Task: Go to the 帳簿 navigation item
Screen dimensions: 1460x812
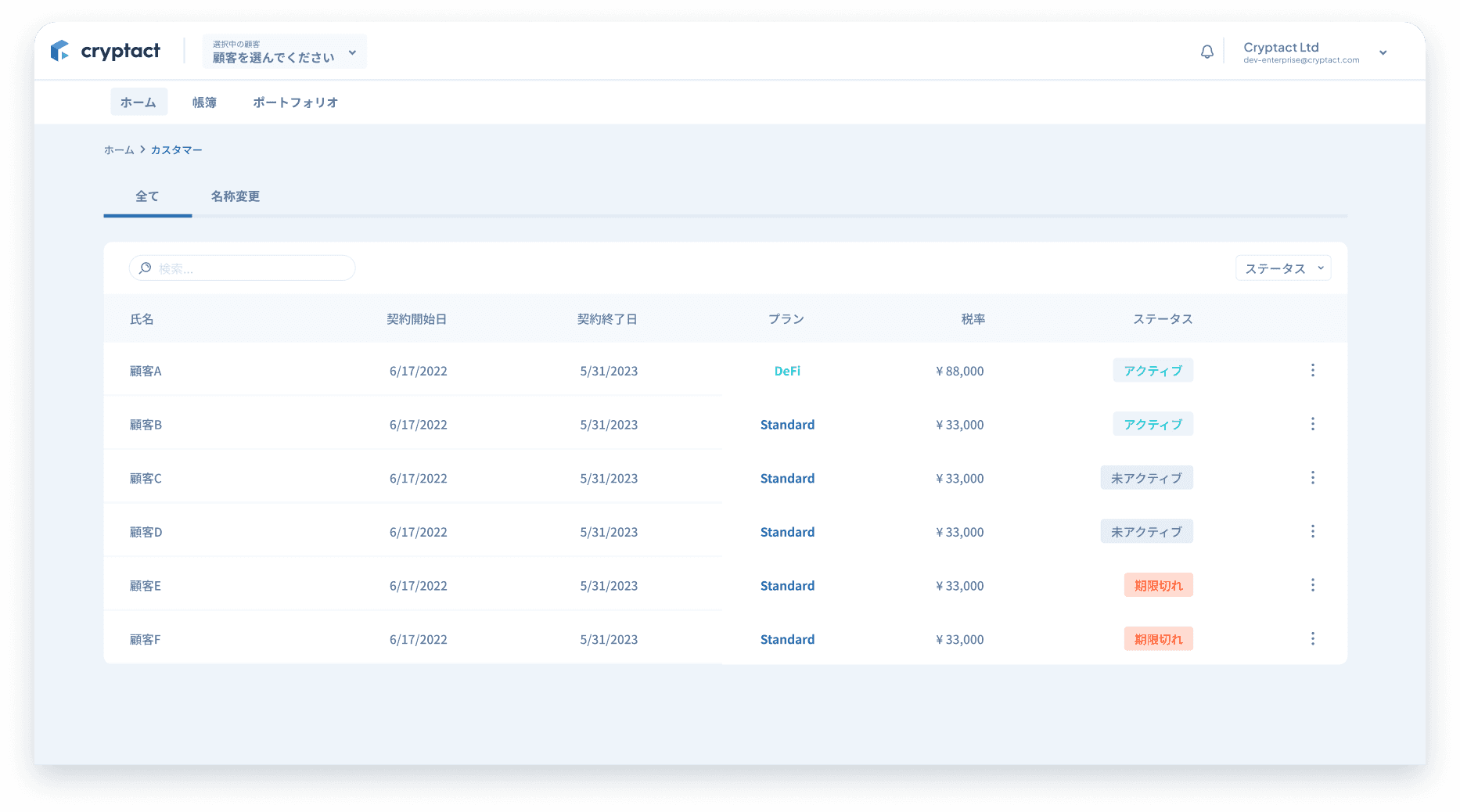Action: [204, 102]
